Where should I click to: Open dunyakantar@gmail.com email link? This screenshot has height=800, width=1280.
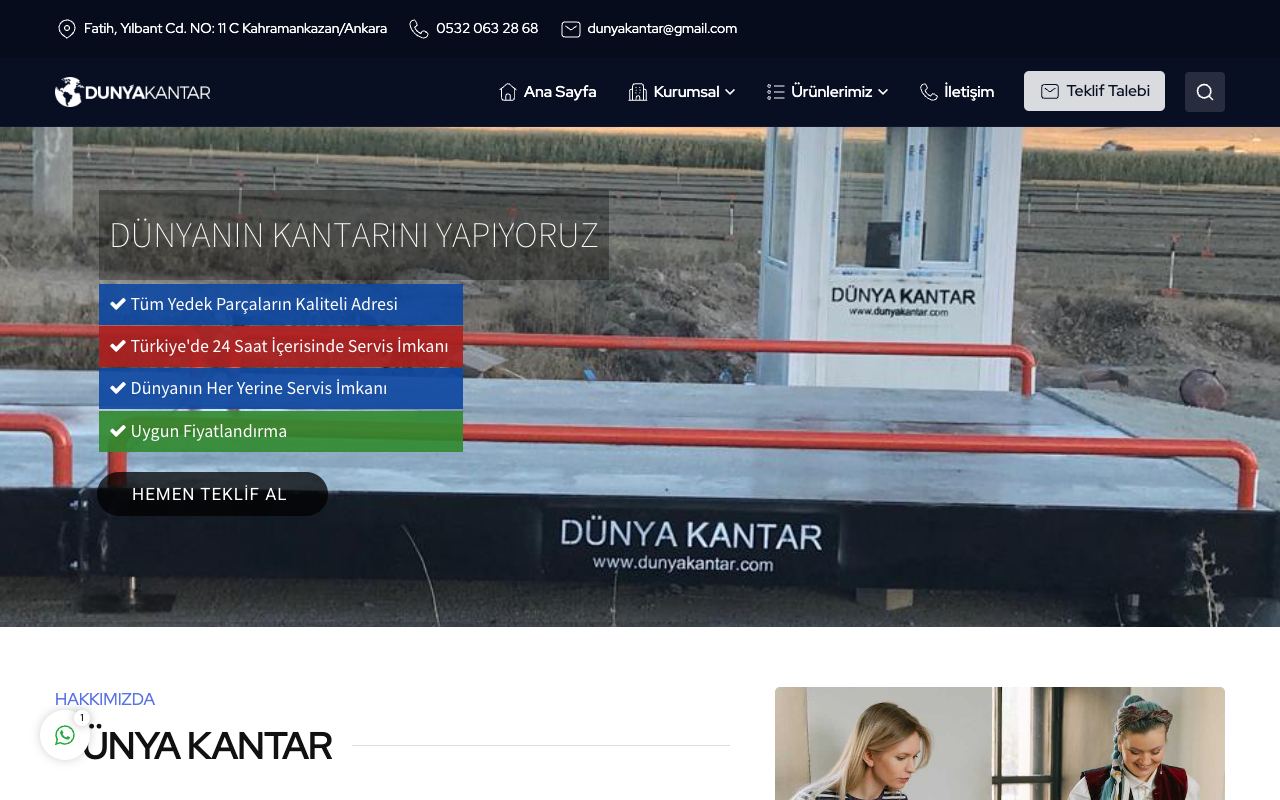click(x=662, y=29)
